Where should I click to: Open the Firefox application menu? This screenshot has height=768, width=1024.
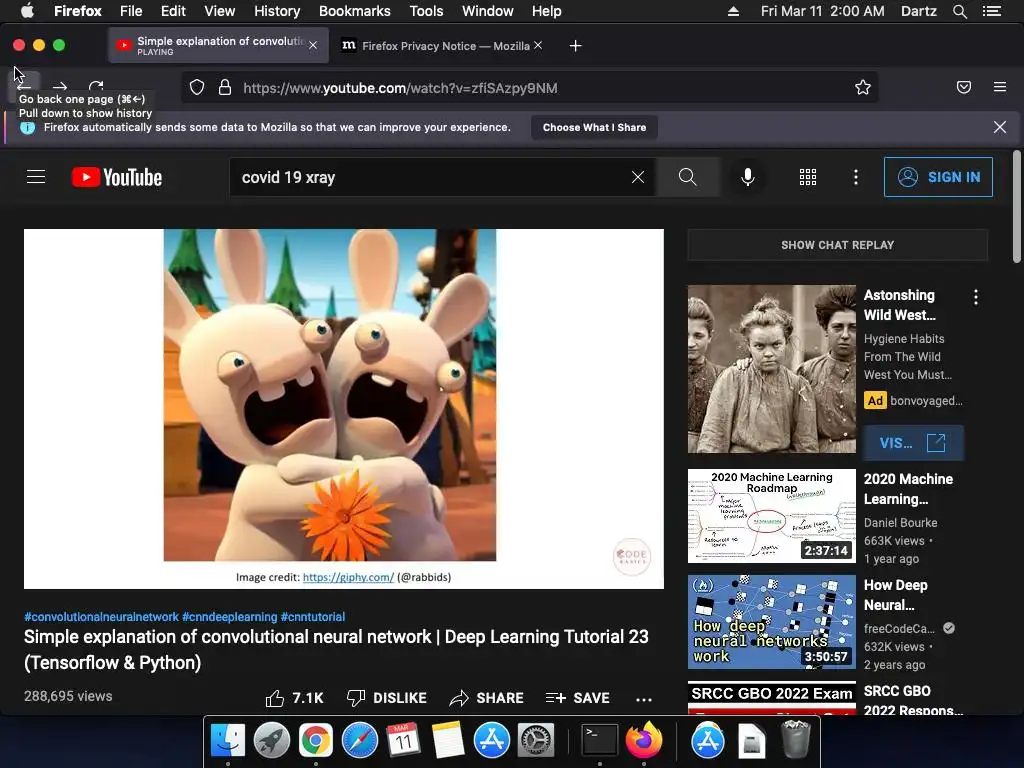pyautogui.click(x=1000, y=87)
